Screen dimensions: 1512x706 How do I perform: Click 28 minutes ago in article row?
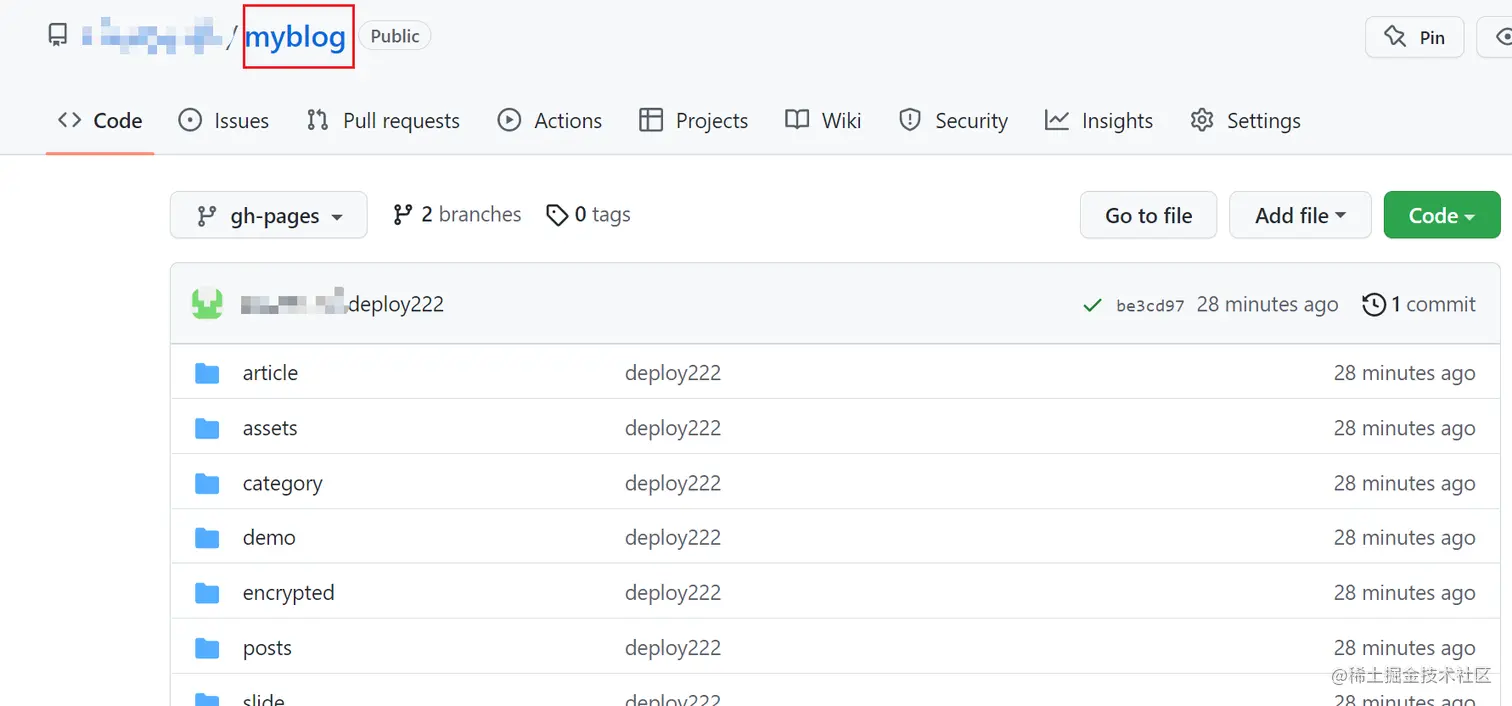[1404, 373]
